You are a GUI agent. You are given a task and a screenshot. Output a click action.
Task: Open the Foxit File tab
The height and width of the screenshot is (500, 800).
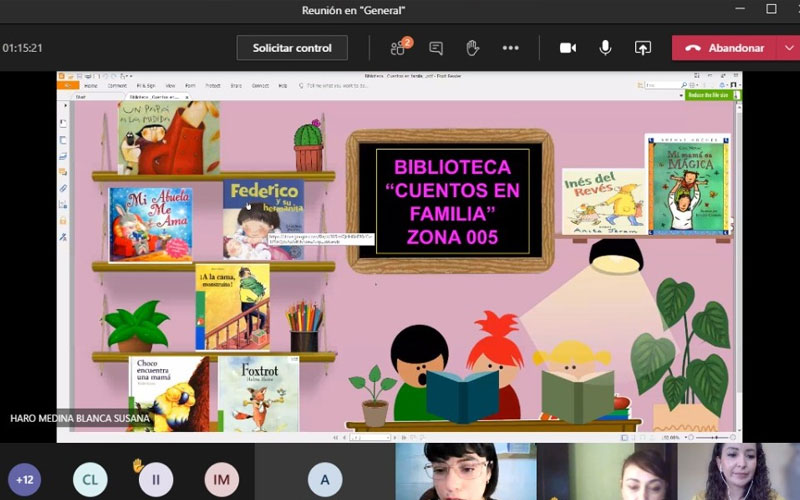68,86
